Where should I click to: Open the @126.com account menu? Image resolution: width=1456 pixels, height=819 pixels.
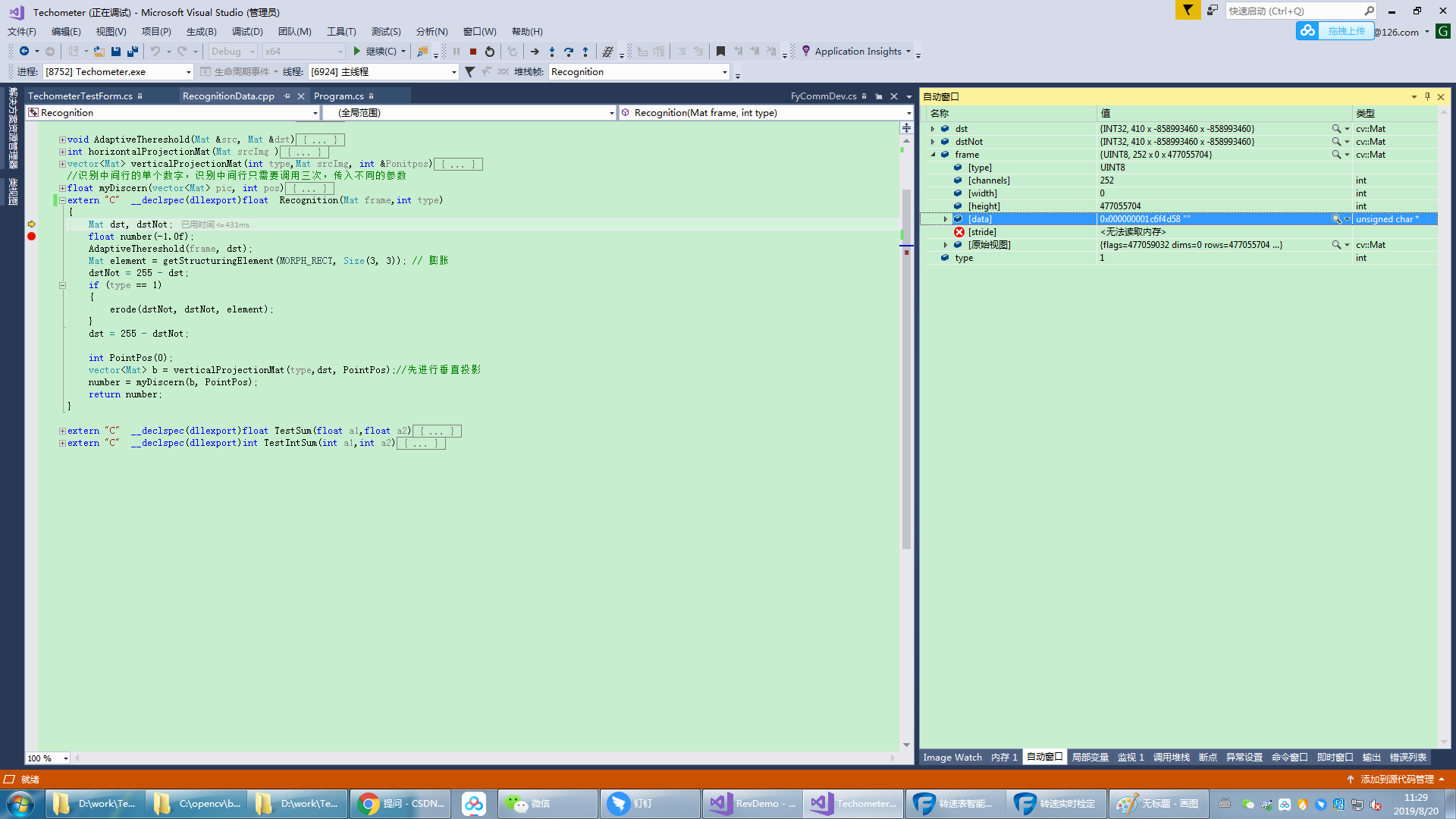(1401, 32)
